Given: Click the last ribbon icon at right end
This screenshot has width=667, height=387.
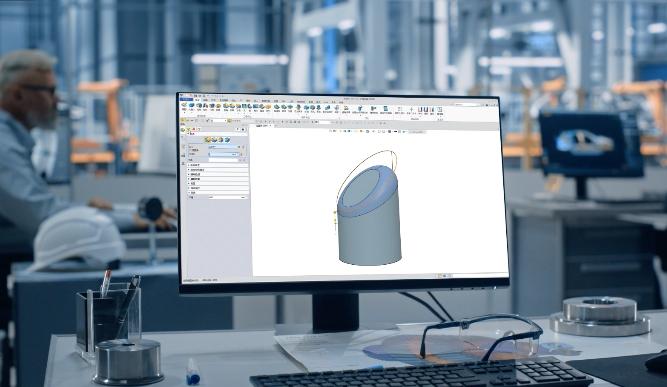Looking at the screenshot, I should tap(440, 110).
